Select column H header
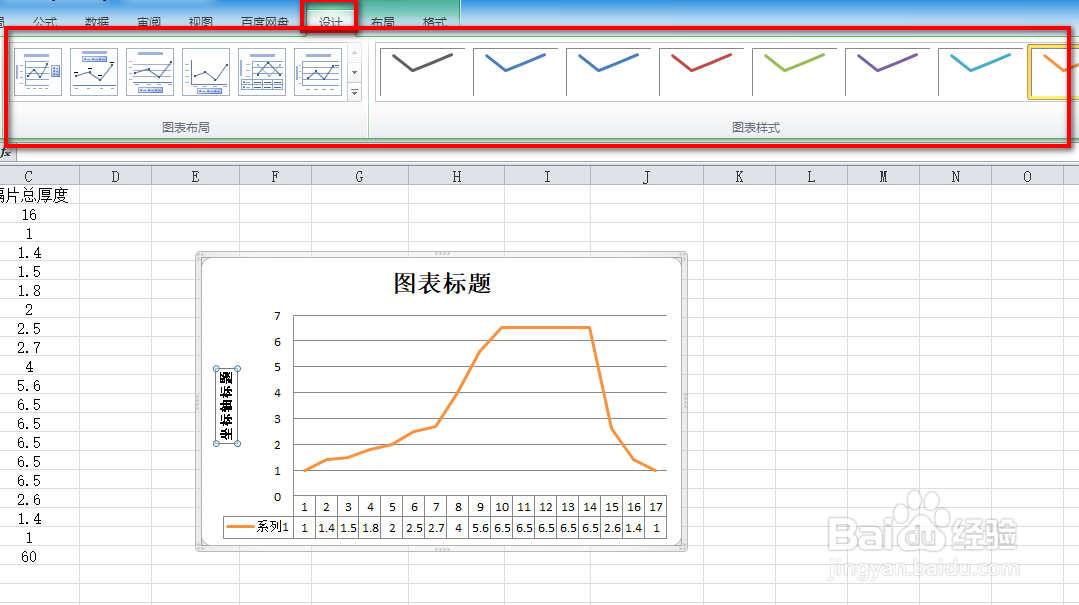 point(456,176)
